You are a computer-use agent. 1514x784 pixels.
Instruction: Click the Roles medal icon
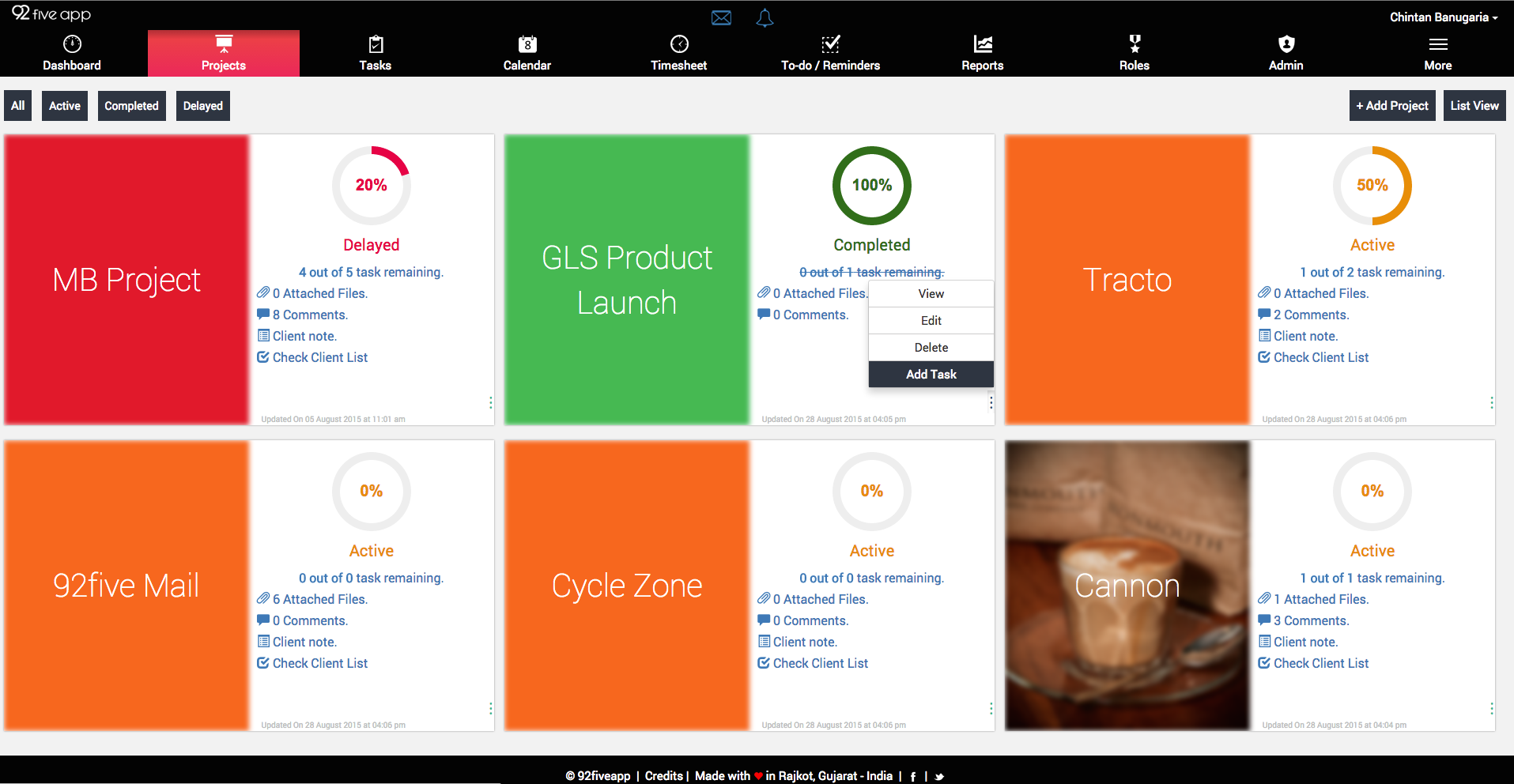tap(1135, 43)
